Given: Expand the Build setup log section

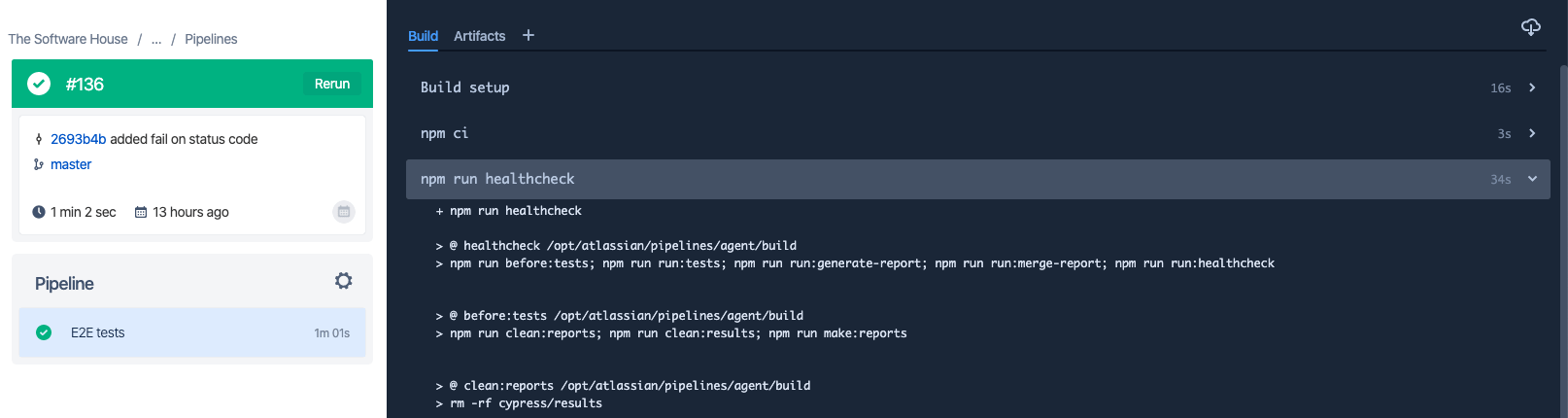Looking at the screenshot, I should click(x=977, y=87).
